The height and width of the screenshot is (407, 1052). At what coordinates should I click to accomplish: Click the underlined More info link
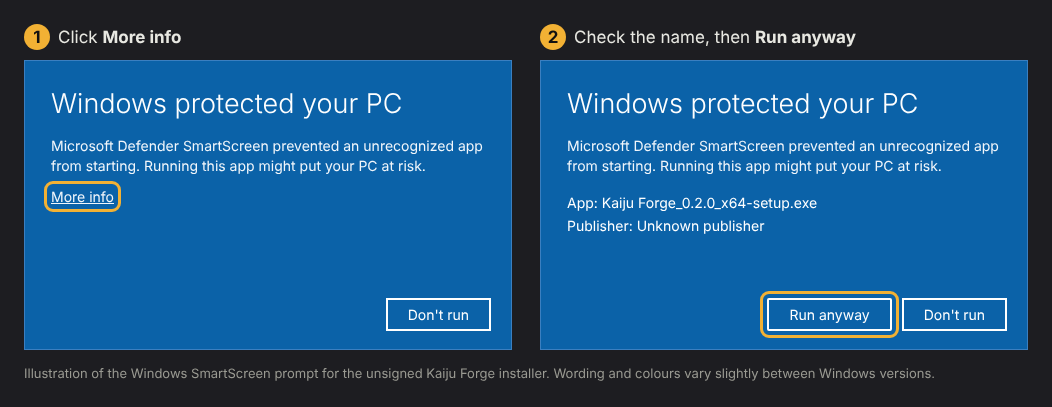click(83, 196)
